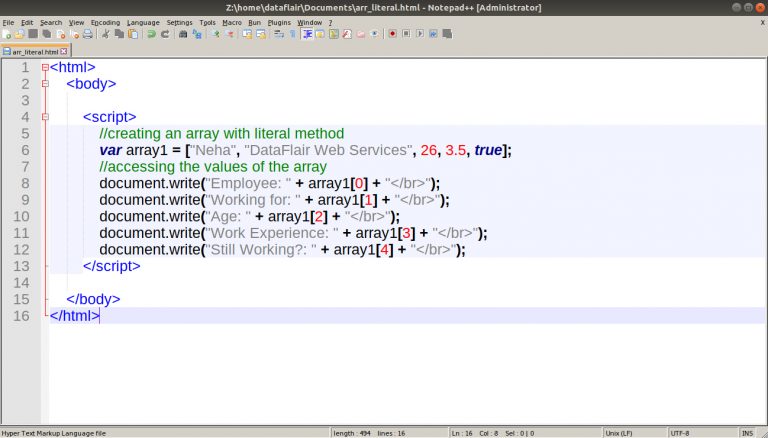This screenshot has height=438, width=768.
Task: Toggle Folder as Workspace toolbar icon
Action: [361, 34]
